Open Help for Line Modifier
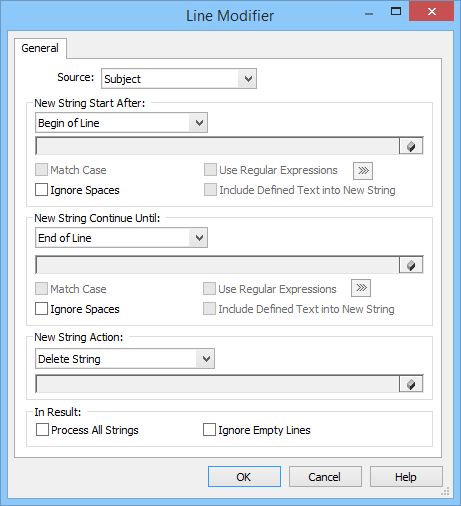This screenshot has width=461, height=506. point(406,477)
